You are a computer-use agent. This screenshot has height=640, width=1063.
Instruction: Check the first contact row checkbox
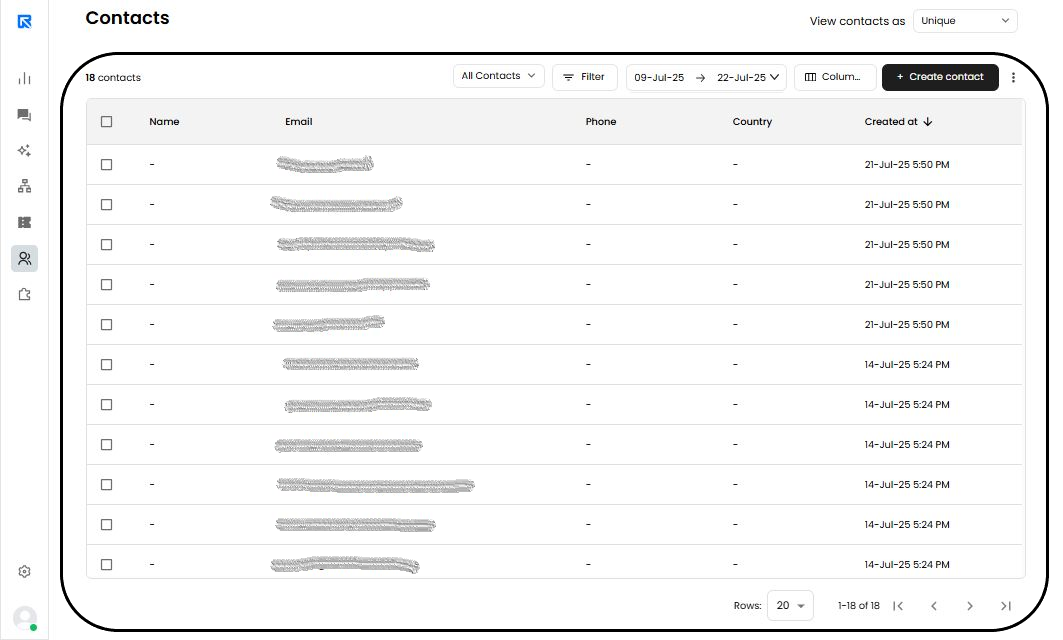[x=107, y=165]
